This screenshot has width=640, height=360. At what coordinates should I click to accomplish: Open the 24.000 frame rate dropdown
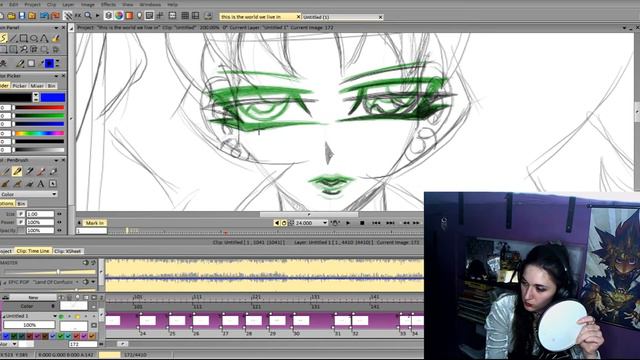[325, 223]
